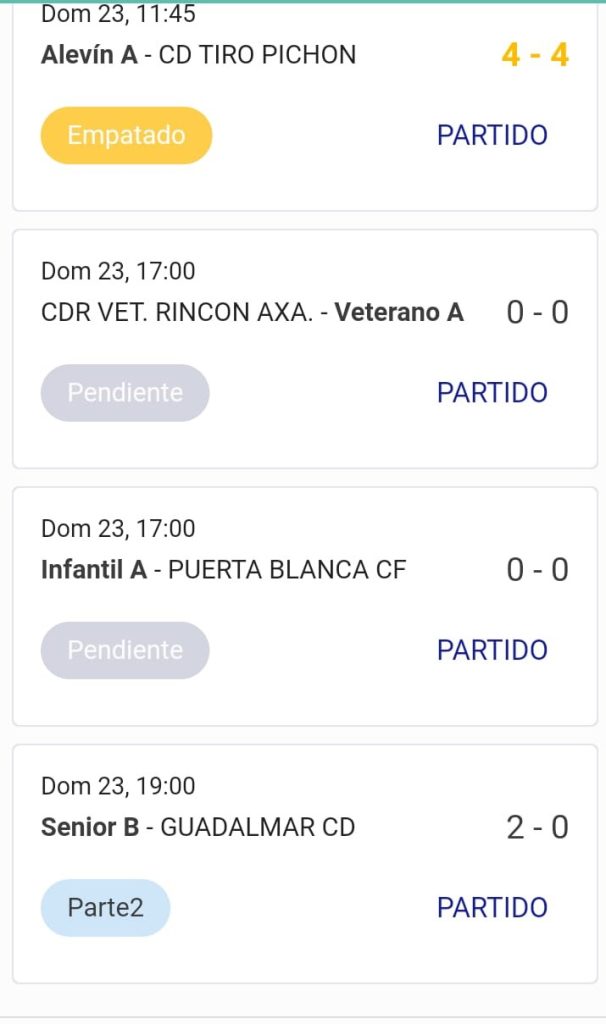606x1024 pixels.
Task: Tap the Senior B - GUADALMAR CD title
Action: coord(198,827)
